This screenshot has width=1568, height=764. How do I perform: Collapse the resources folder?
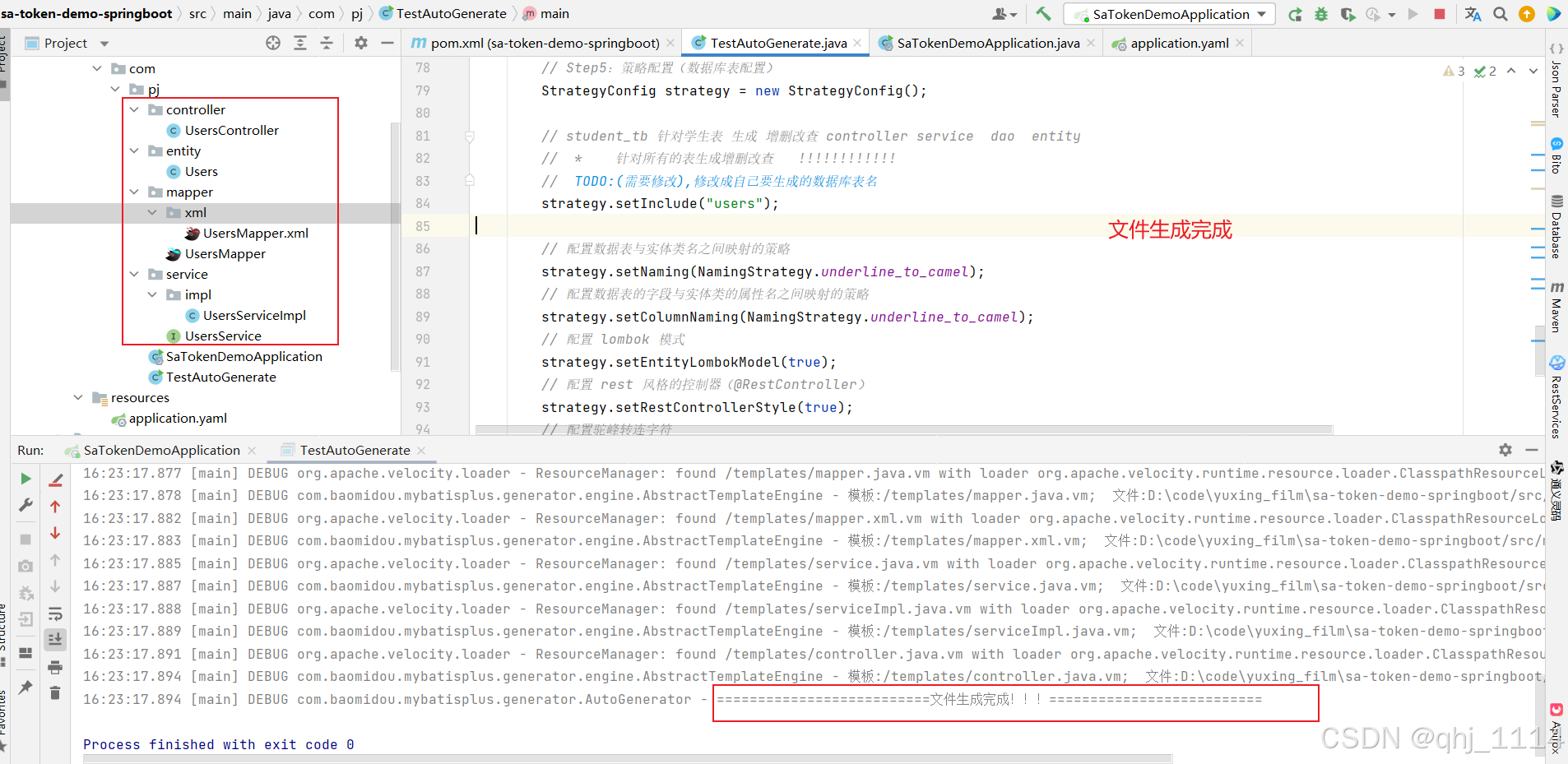[x=78, y=397]
